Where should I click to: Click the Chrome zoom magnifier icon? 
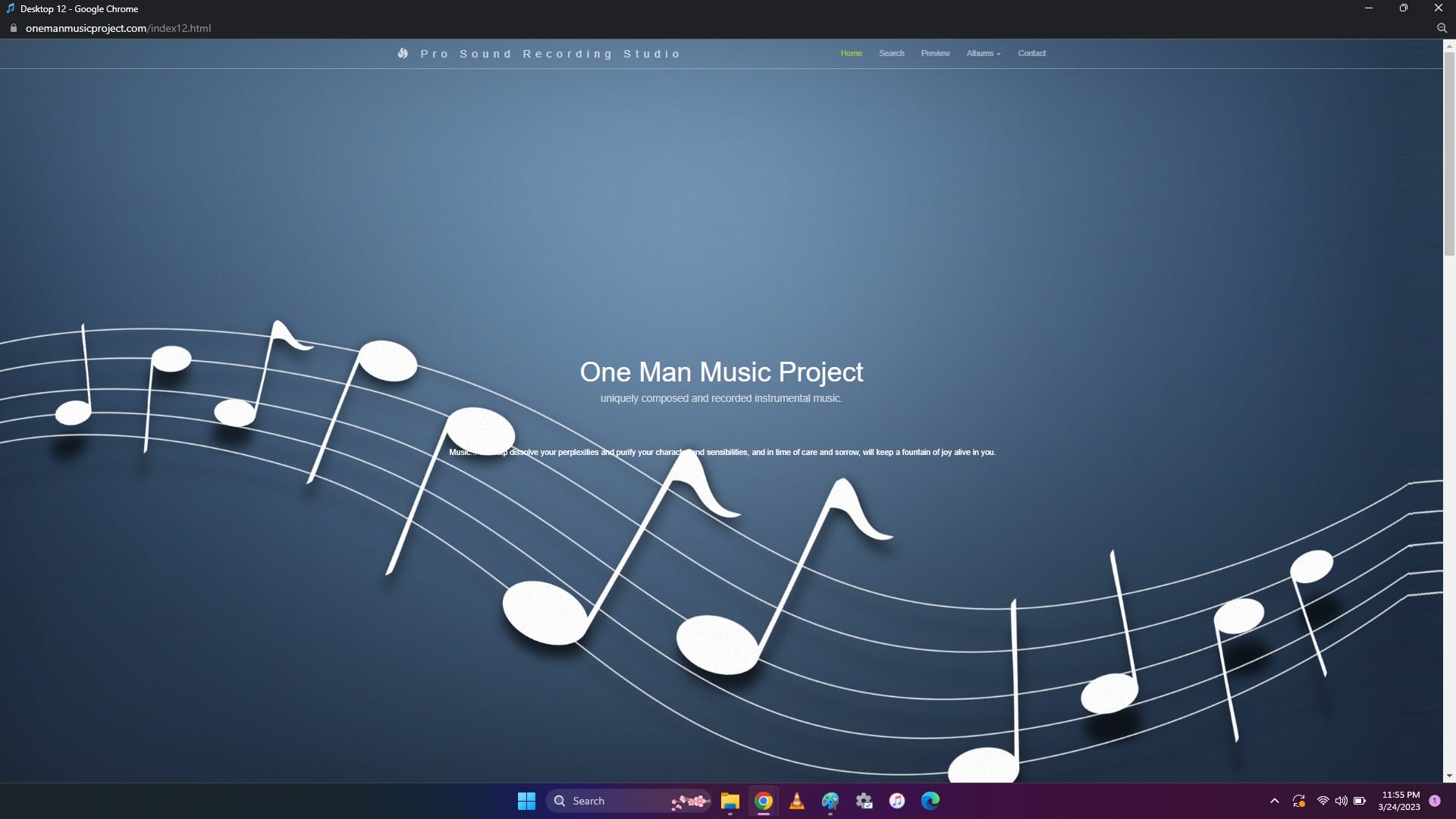click(x=1442, y=28)
